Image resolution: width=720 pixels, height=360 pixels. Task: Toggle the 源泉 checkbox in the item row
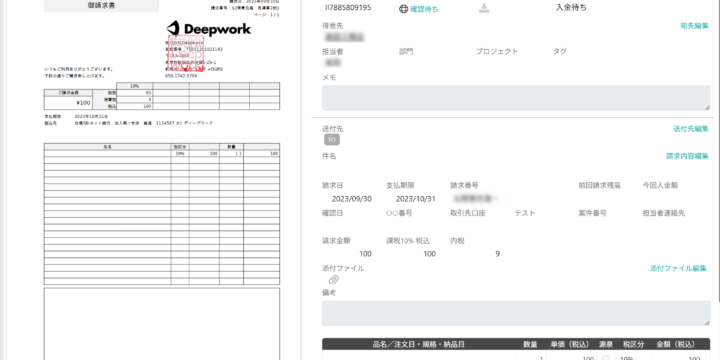(606, 357)
